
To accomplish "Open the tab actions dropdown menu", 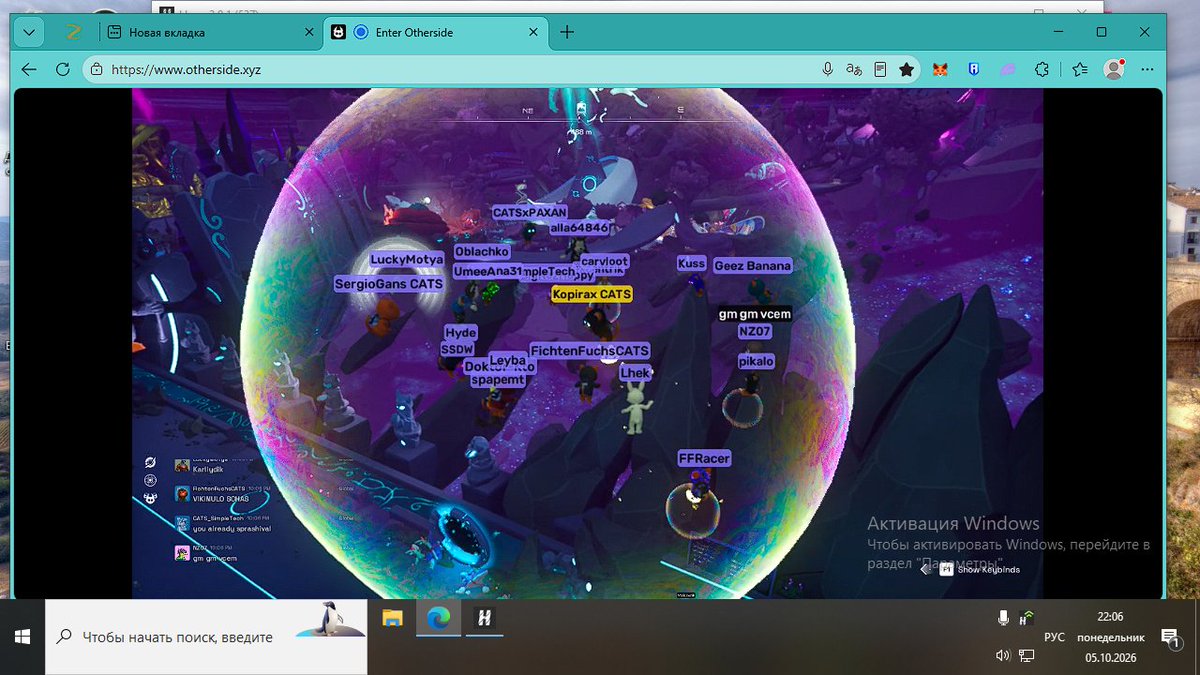I will tap(29, 32).
